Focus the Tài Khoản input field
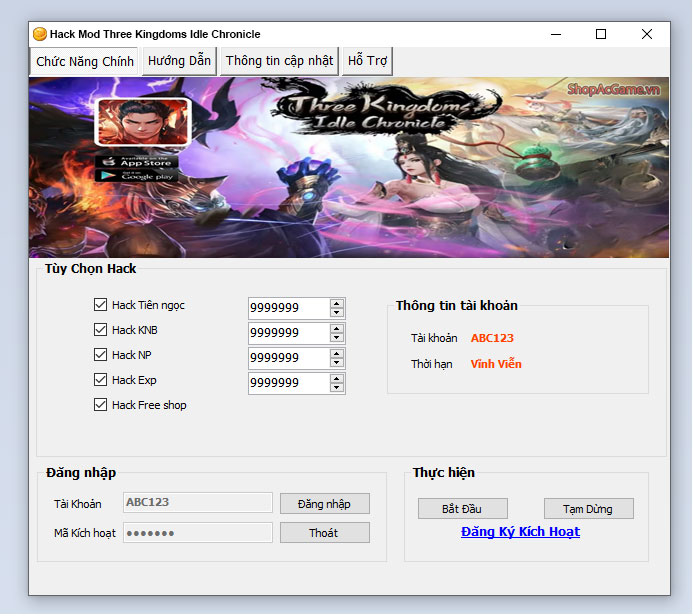 click(x=198, y=503)
